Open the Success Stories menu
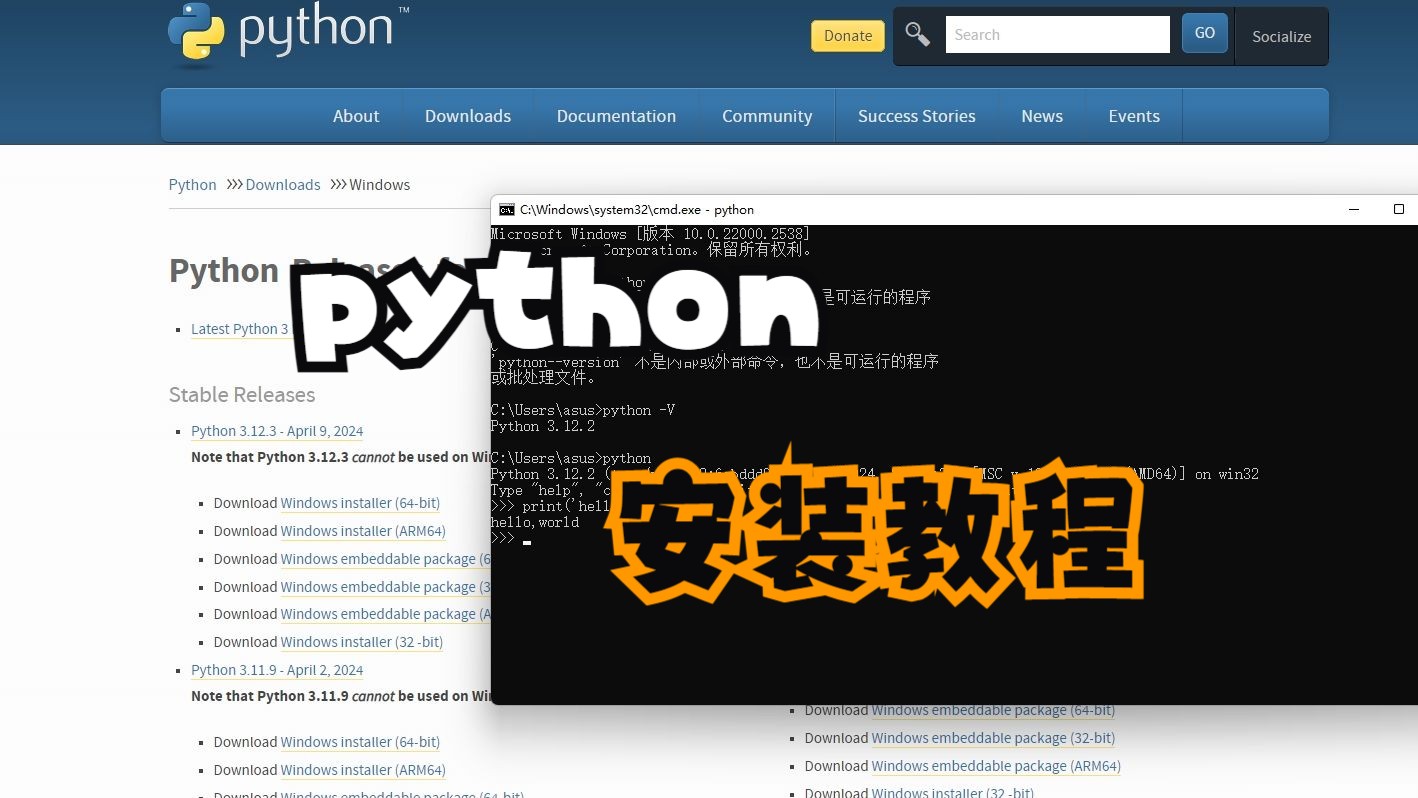 click(x=917, y=116)
